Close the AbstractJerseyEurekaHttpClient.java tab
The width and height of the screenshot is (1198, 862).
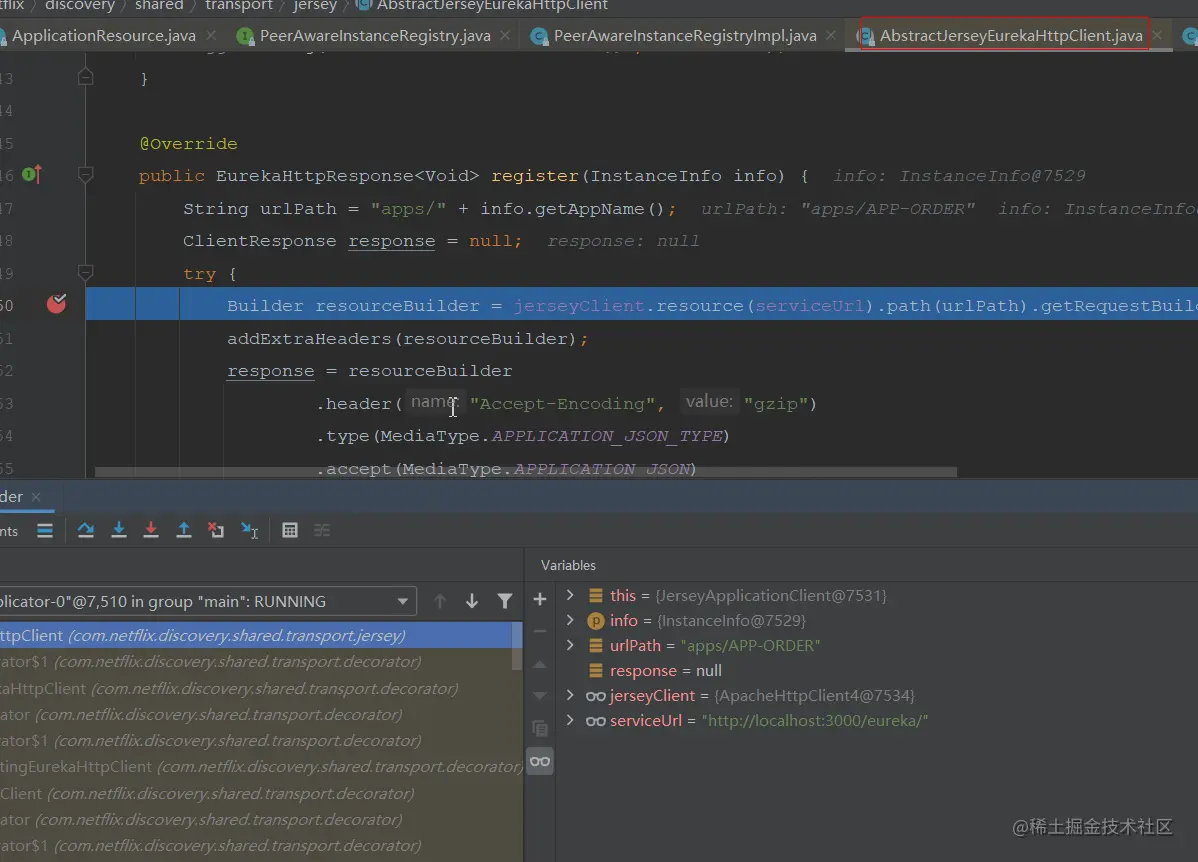point(1158,35)
